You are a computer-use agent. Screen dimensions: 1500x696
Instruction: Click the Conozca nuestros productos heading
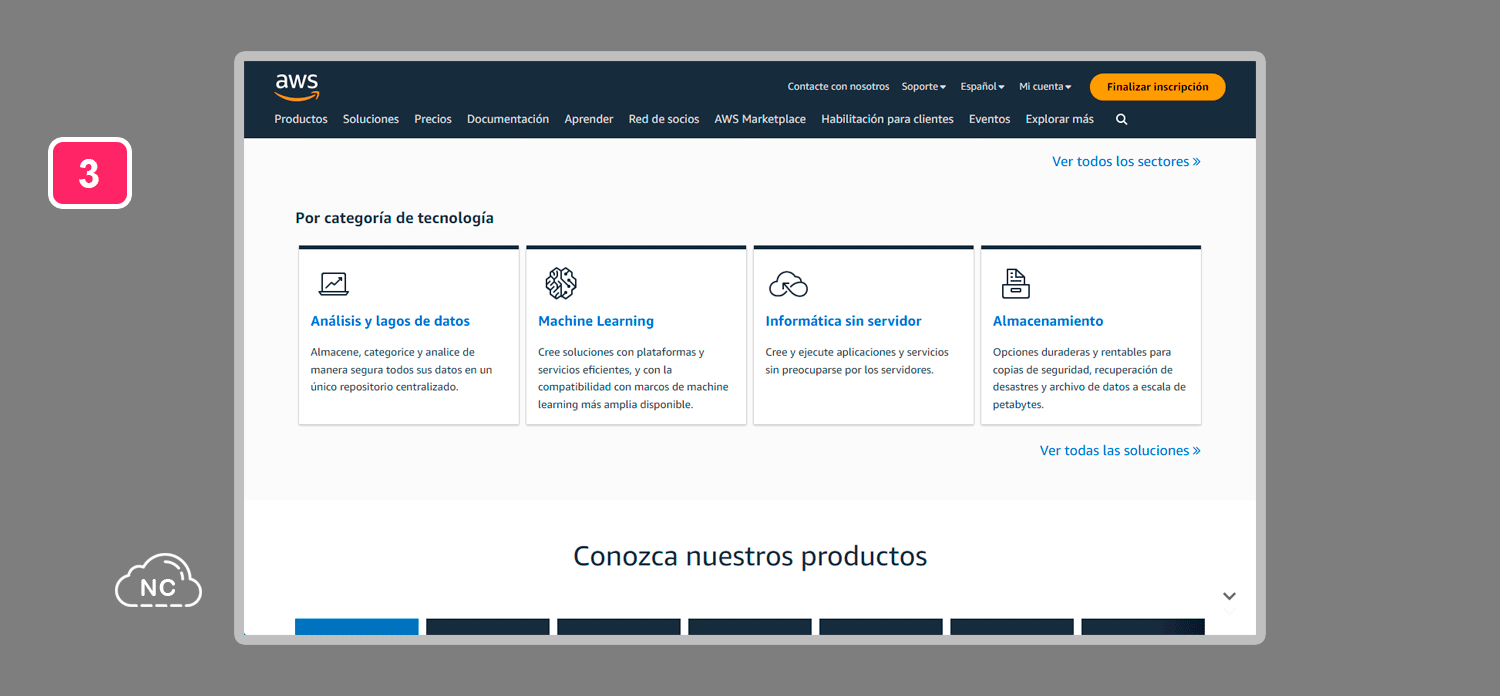tap(750, 556)
